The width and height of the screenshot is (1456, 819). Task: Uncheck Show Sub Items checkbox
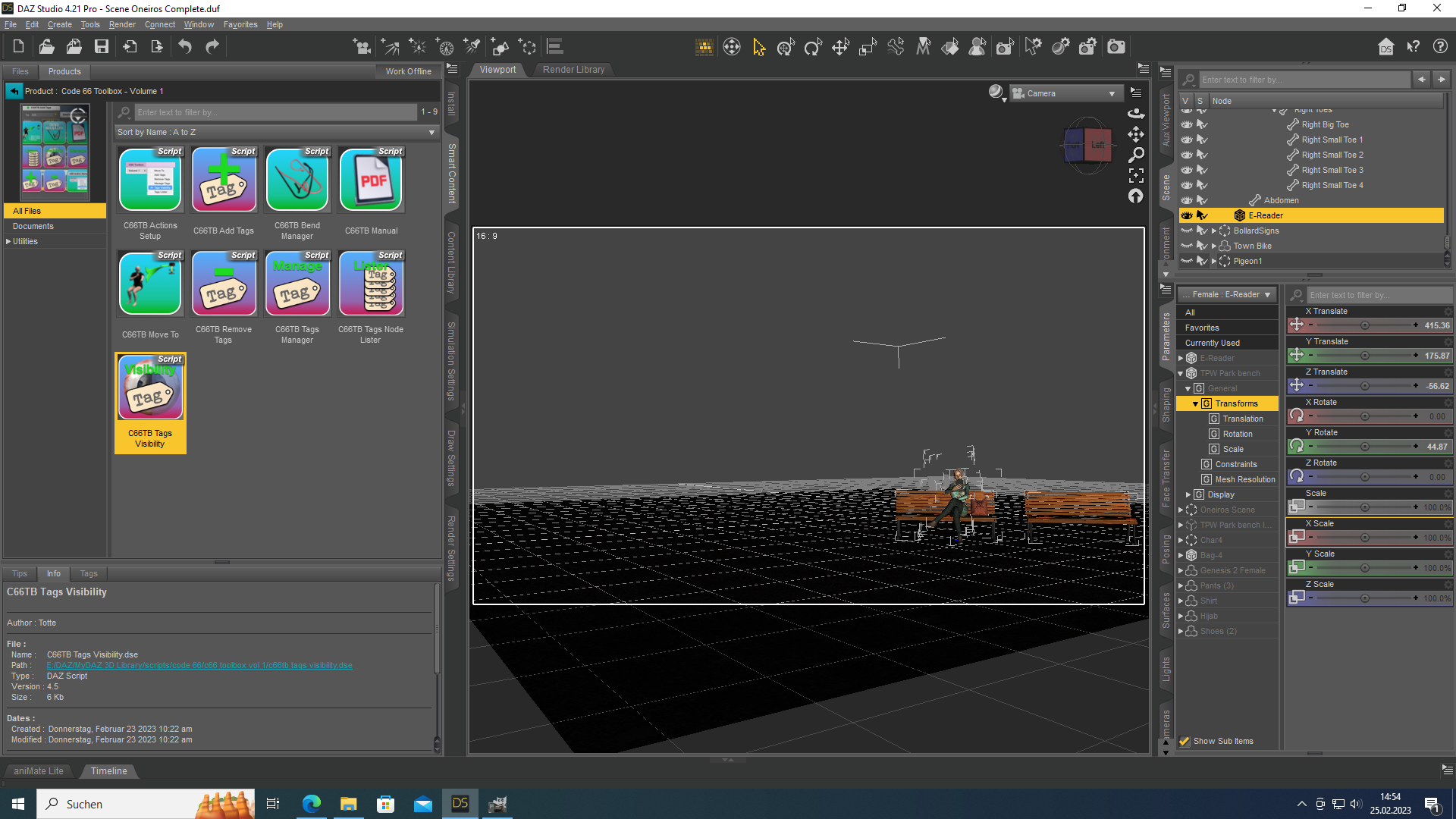(x=1185, y=741)
